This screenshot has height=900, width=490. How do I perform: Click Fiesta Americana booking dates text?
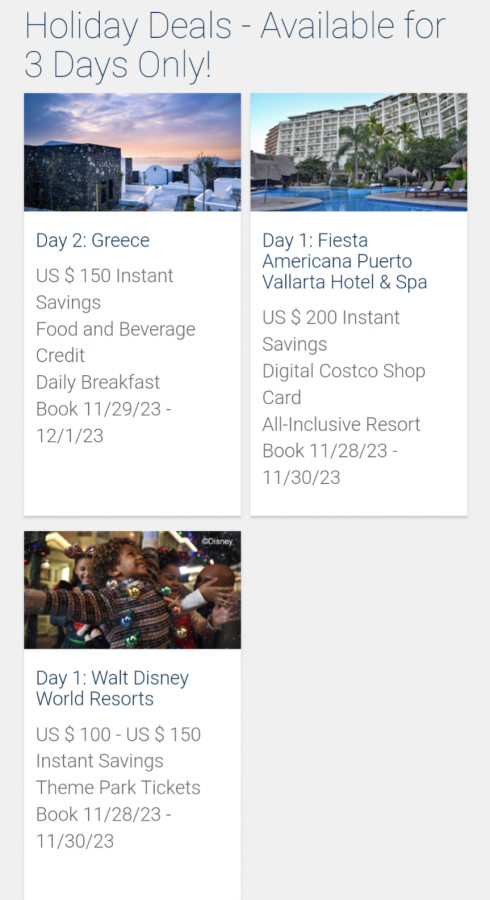(330, 464)
